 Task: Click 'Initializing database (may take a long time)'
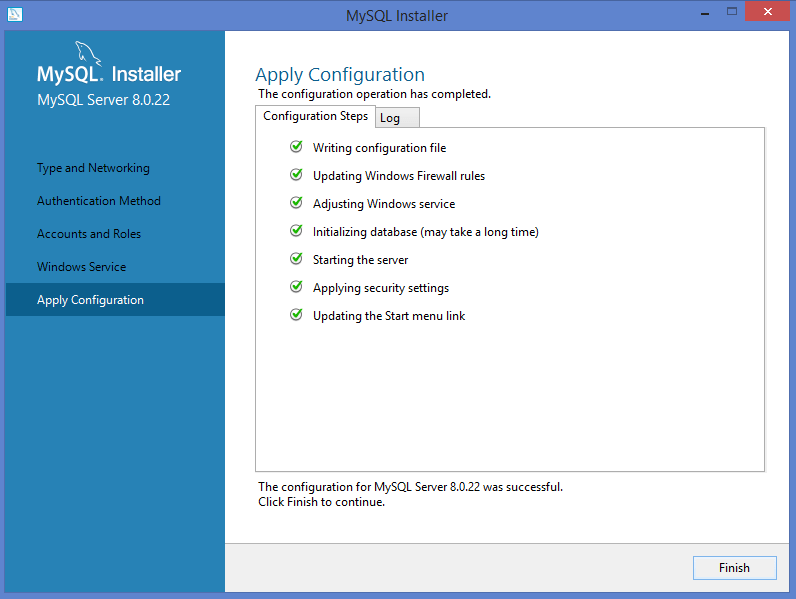[426, 232]
